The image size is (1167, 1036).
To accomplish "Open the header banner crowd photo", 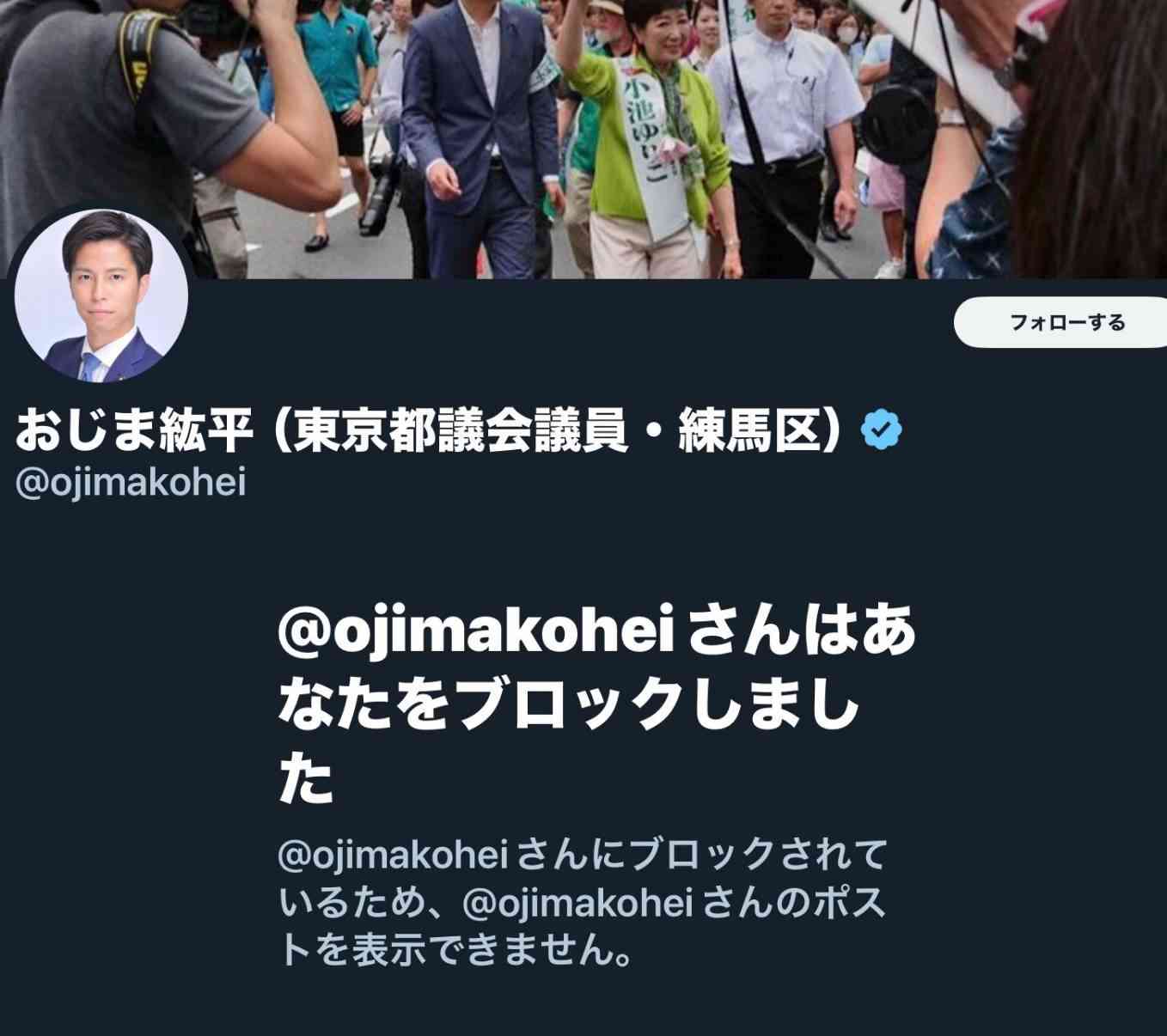I will coord(583,139).
